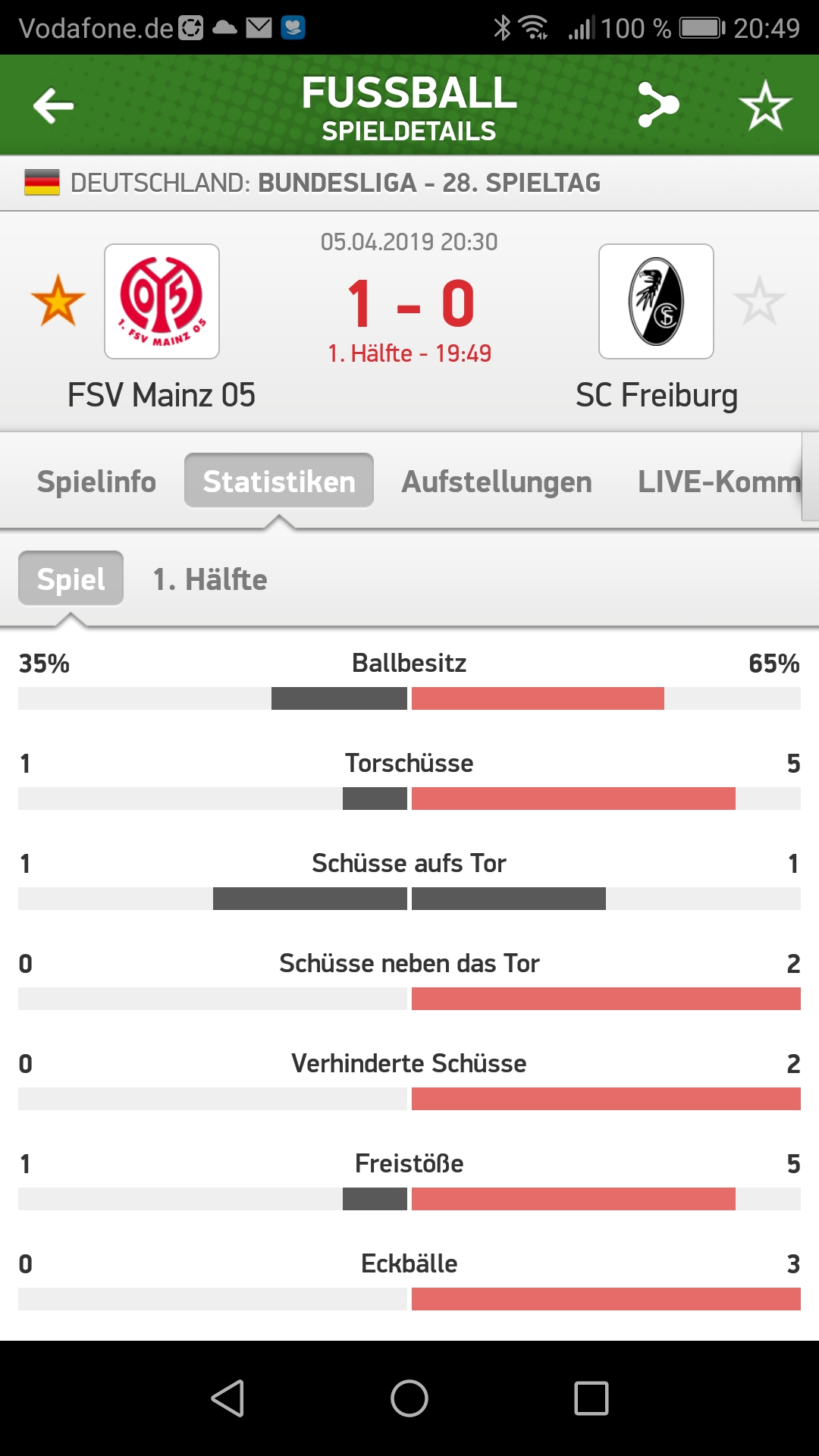Select the Statistiken tab

(x=279, y=482)
